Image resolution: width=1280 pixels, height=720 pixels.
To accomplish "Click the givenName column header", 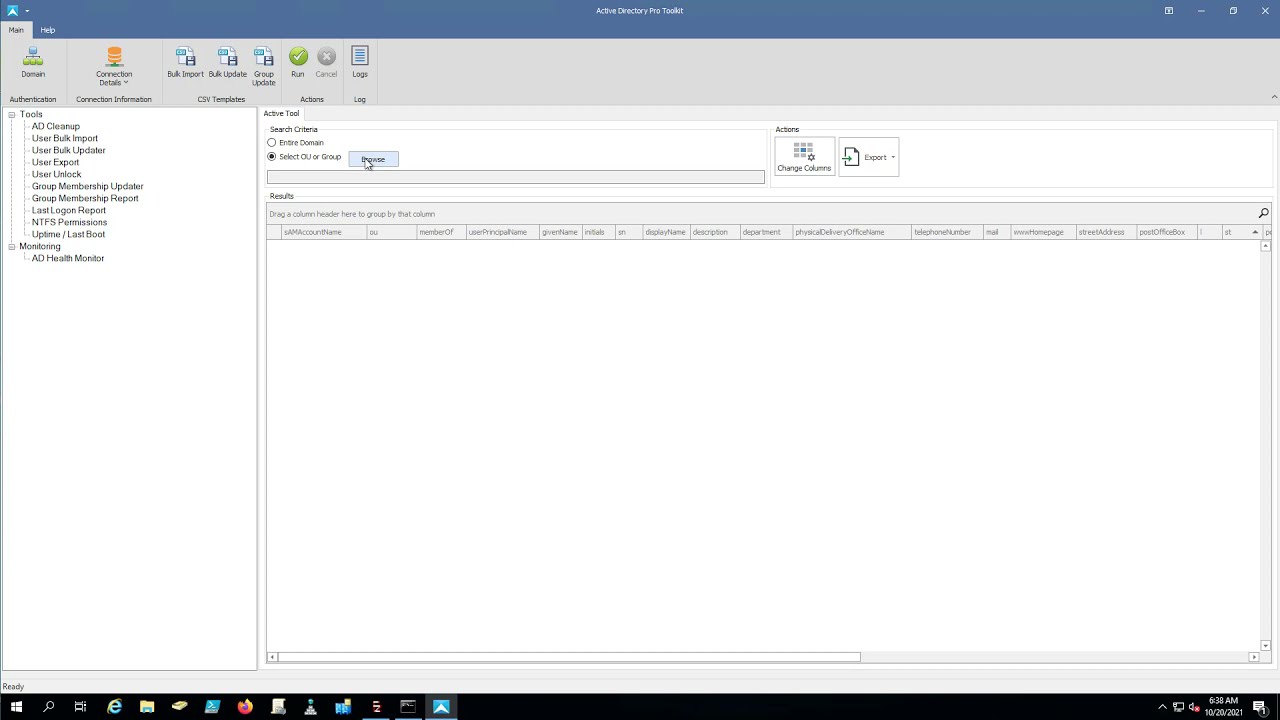I will (560, 232).
